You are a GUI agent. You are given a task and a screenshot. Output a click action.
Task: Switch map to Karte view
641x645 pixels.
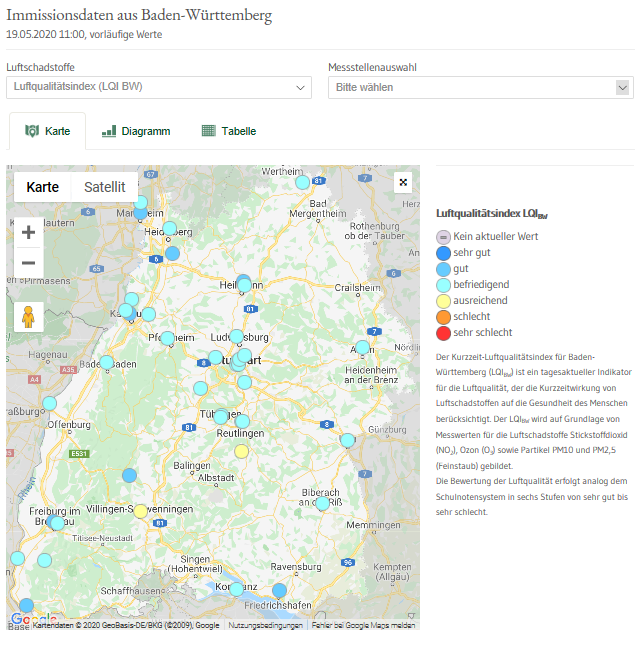tap(42, 187)
